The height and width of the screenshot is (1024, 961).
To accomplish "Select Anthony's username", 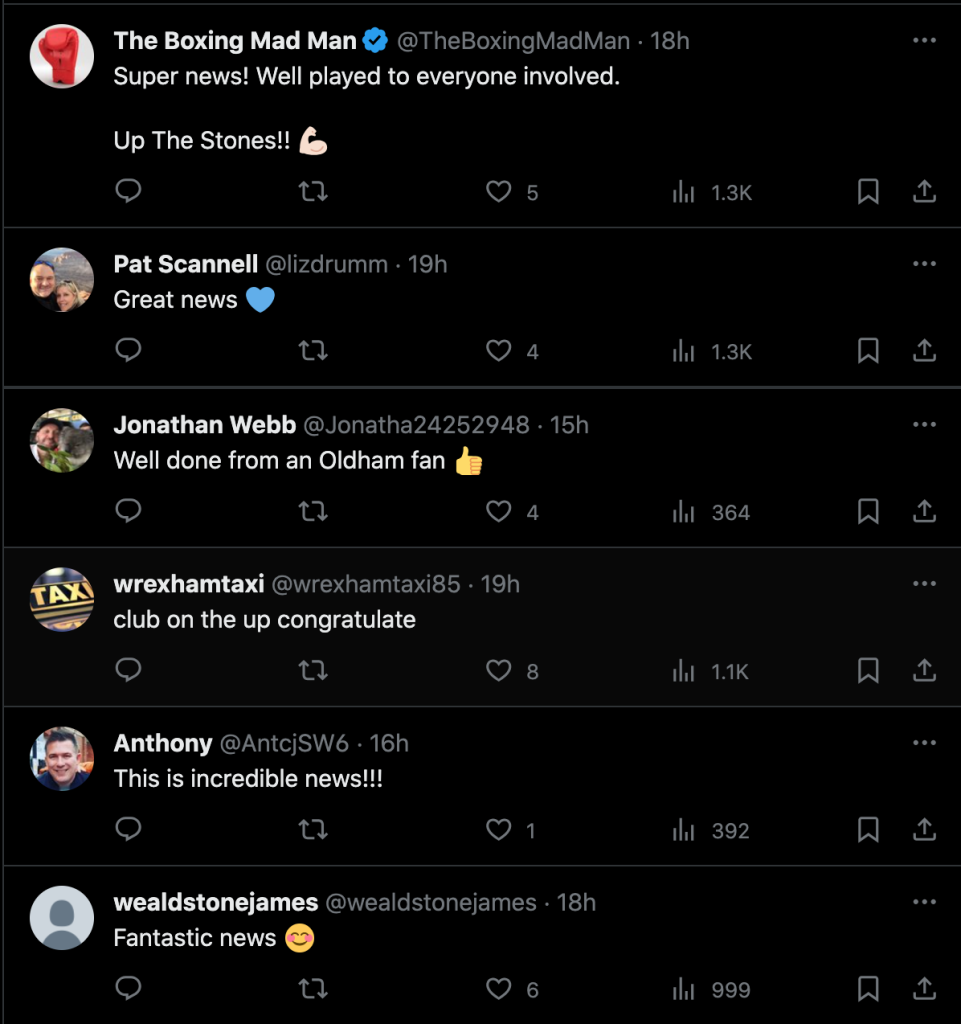I will (163, 743).
